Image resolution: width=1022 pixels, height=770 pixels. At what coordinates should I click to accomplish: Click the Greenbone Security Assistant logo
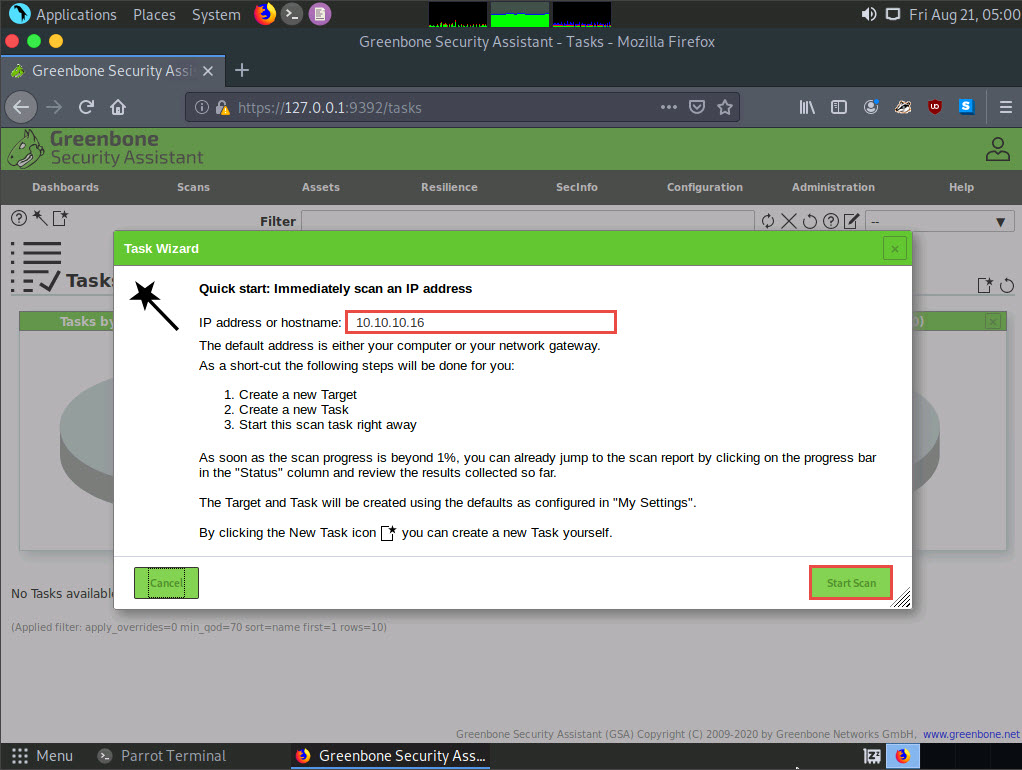click(106, 149)
